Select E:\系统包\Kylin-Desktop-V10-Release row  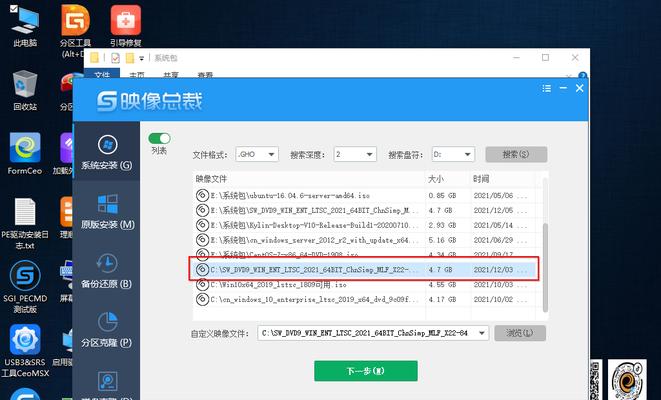pos(365,225)
